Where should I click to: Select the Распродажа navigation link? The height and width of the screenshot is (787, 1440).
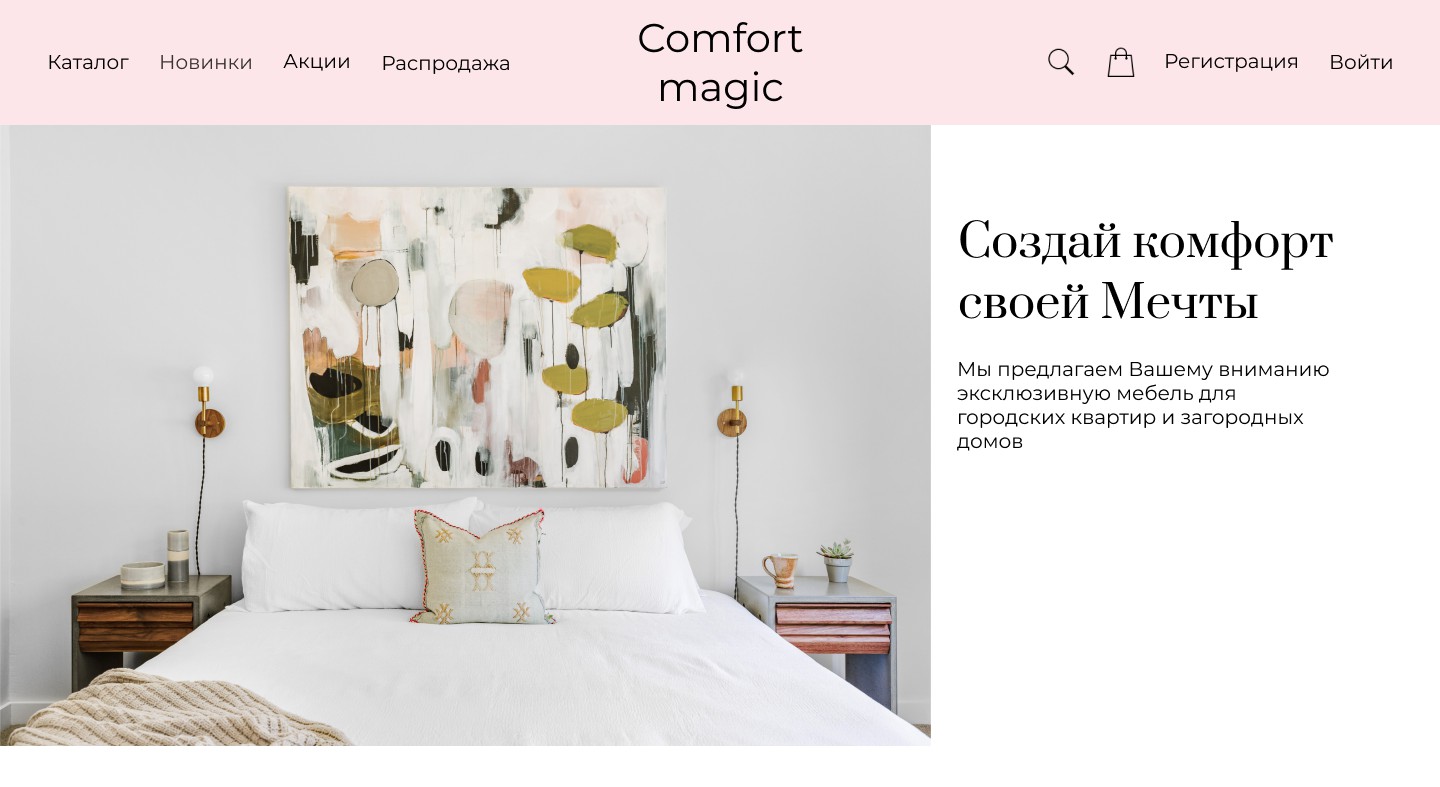[x=446, y=63]
